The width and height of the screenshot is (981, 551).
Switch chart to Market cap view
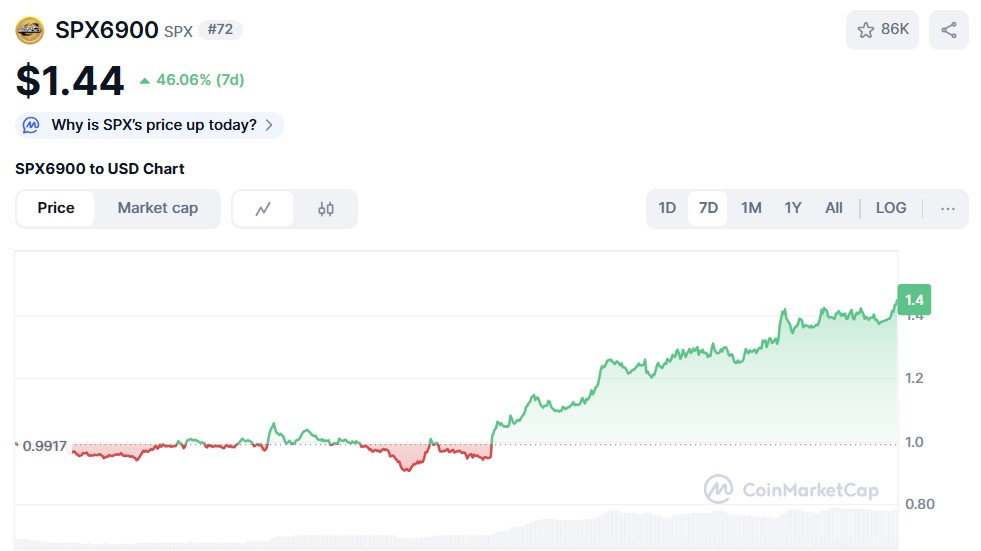[x=158, y=208]
